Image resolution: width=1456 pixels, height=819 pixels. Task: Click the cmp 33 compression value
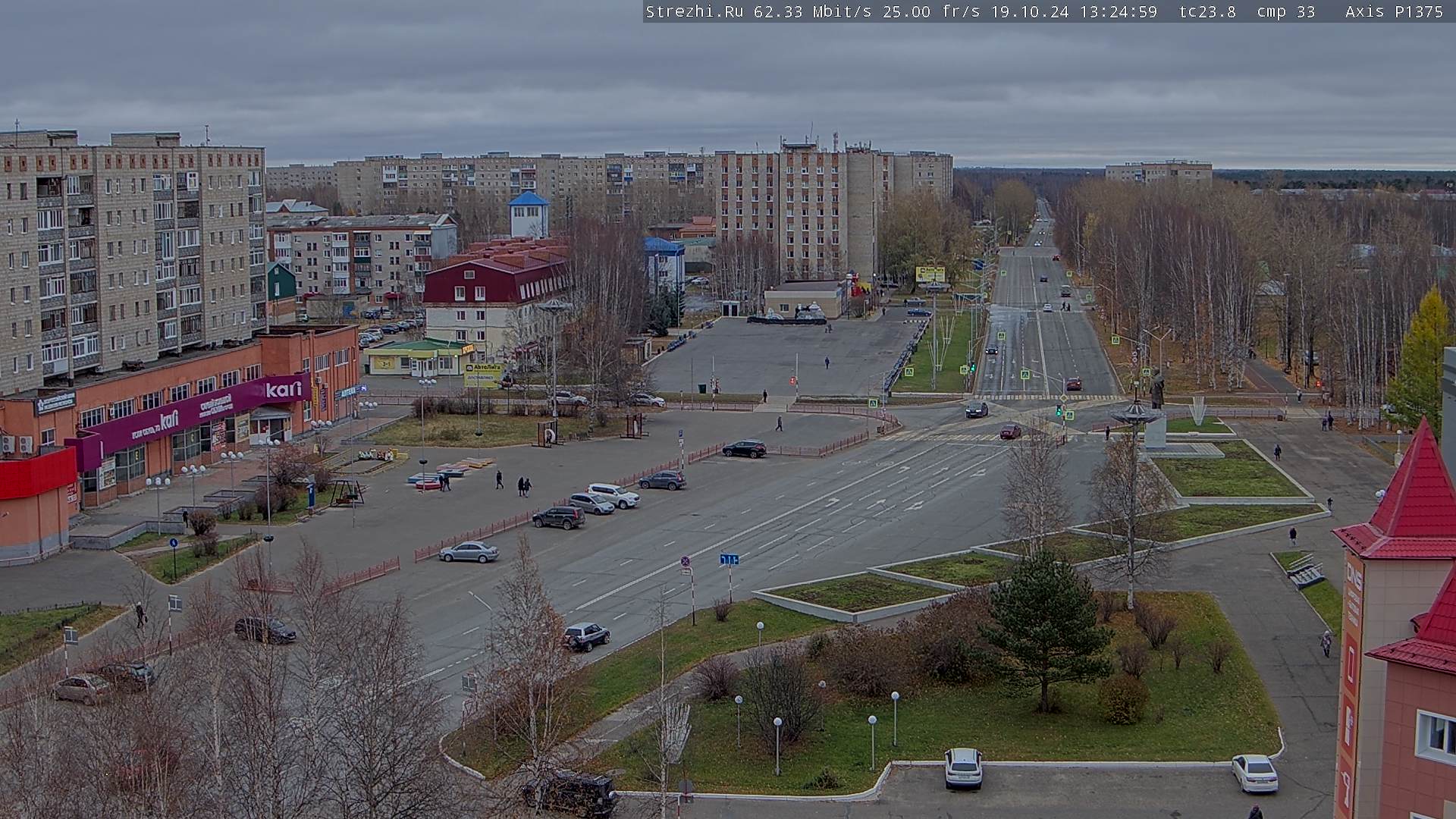click(x=1285, y=11)
